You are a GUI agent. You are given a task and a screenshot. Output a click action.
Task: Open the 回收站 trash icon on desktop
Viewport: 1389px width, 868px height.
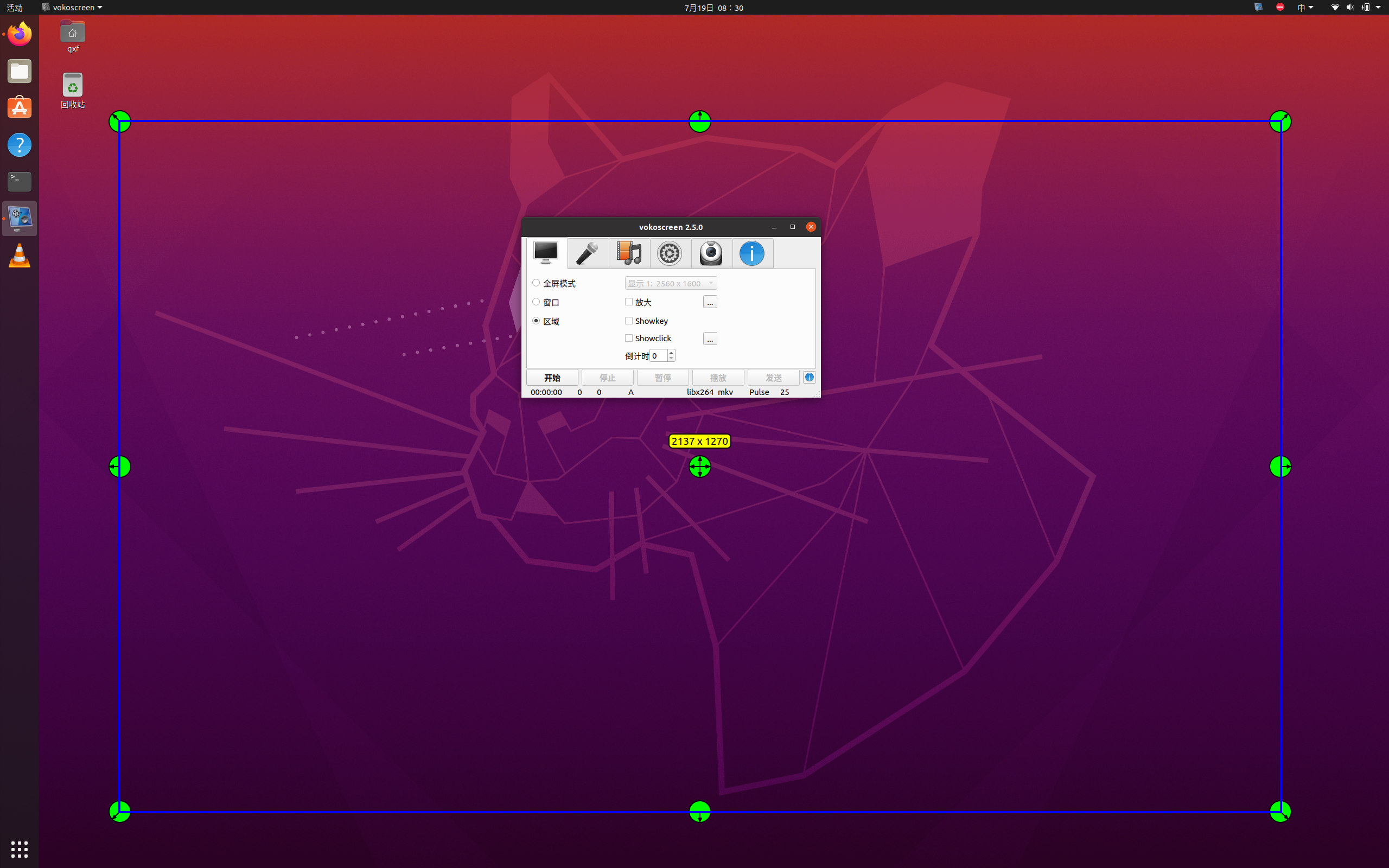point(72,91)
